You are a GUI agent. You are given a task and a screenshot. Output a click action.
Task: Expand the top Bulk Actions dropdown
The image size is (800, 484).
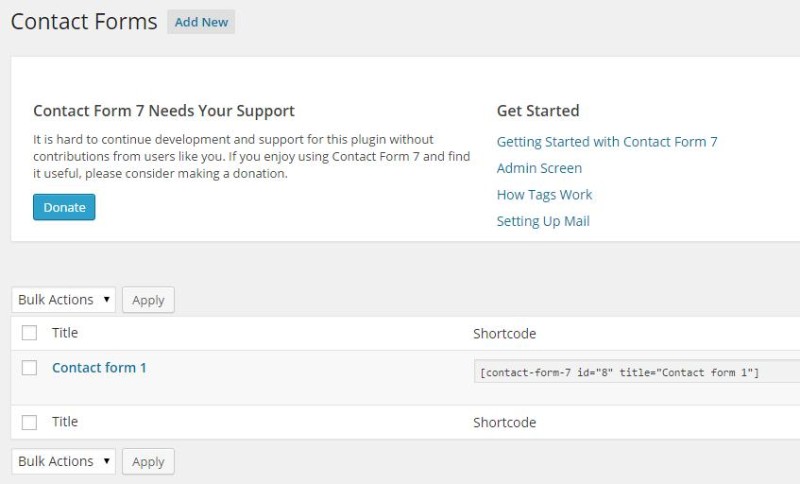pos(64,300)
